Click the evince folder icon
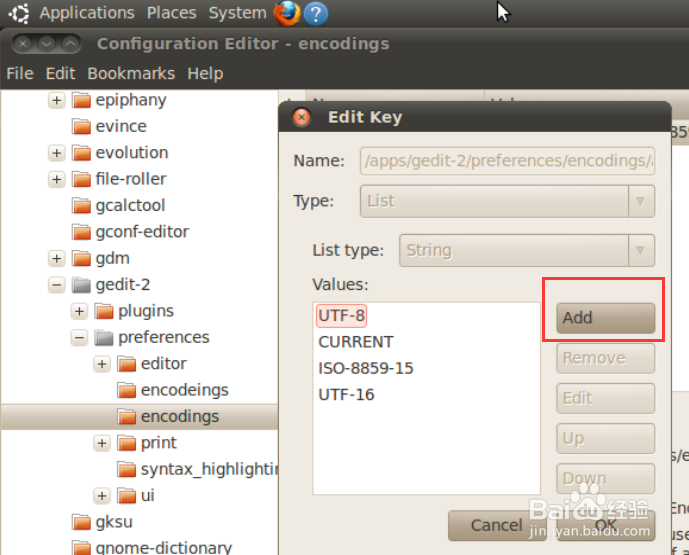The image size is (689, 555). 81,127
